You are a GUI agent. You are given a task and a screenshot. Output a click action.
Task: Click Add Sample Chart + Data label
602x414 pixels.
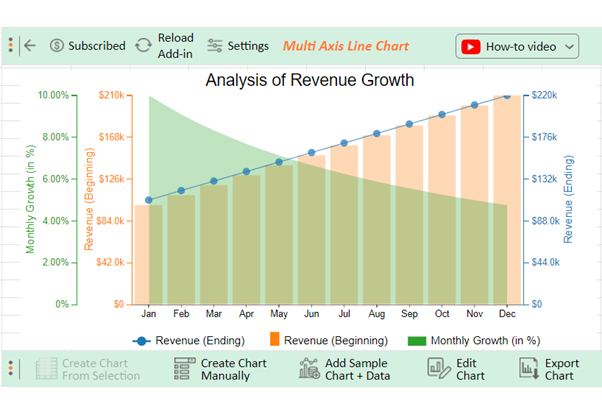click(x=357, y=369)
